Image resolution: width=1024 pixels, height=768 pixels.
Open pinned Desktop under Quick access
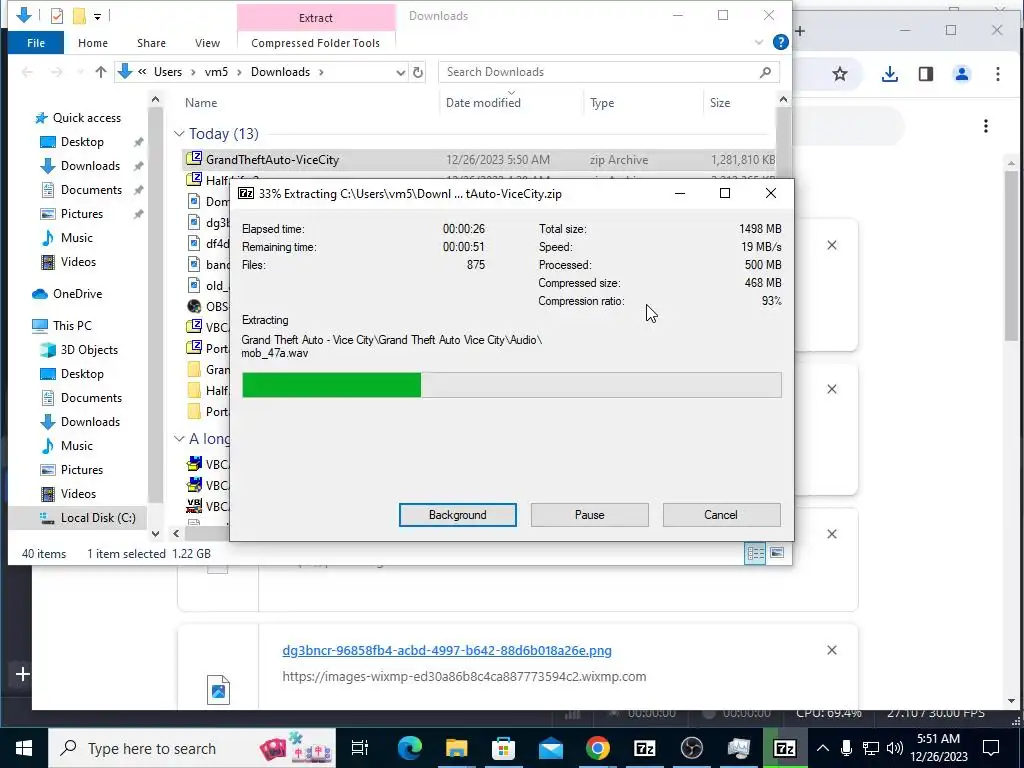click(82, 142)
